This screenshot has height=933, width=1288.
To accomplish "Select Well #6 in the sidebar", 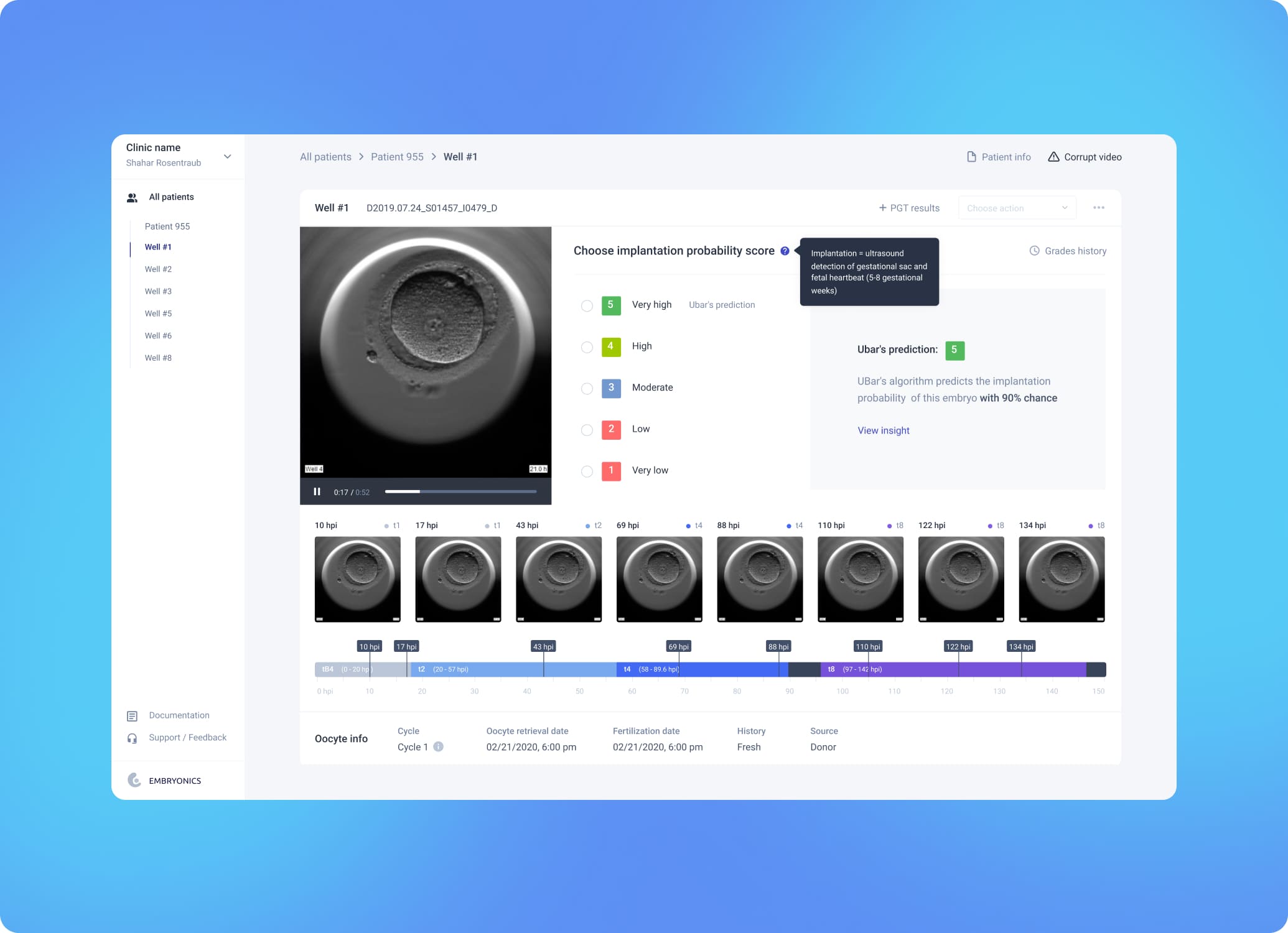I will 158,335.
